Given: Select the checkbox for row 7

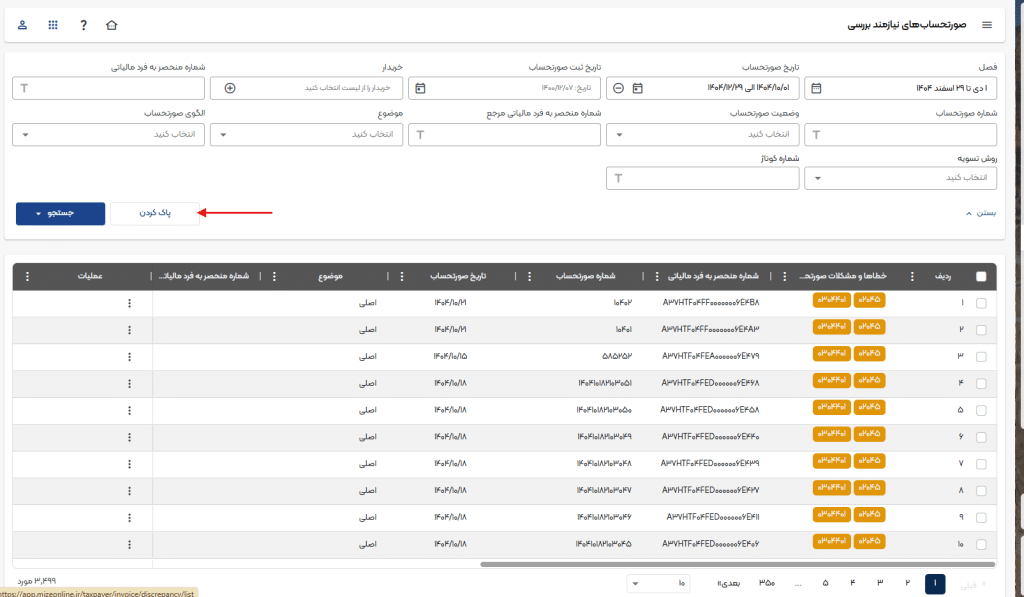Looking at the screenshot, I should (x=981, y=464).
